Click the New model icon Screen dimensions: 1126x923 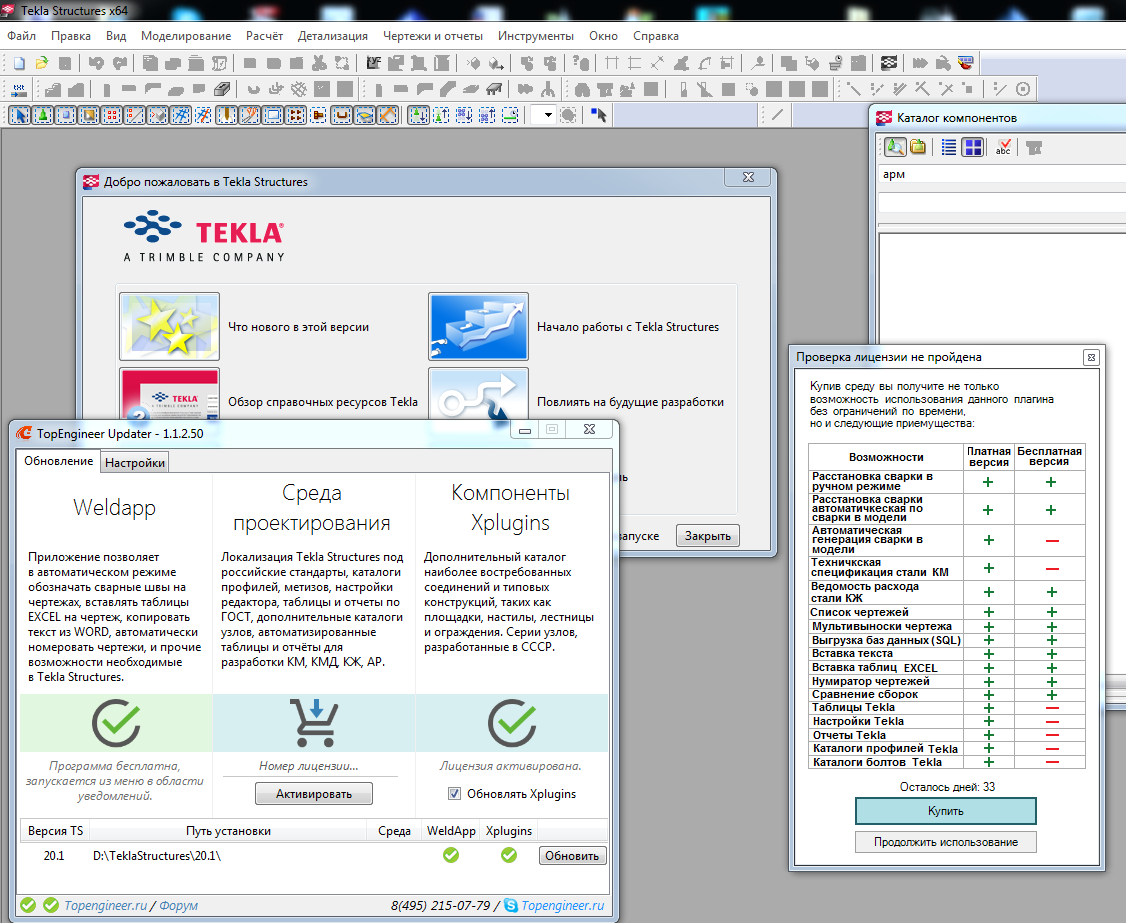click(18, 63)
